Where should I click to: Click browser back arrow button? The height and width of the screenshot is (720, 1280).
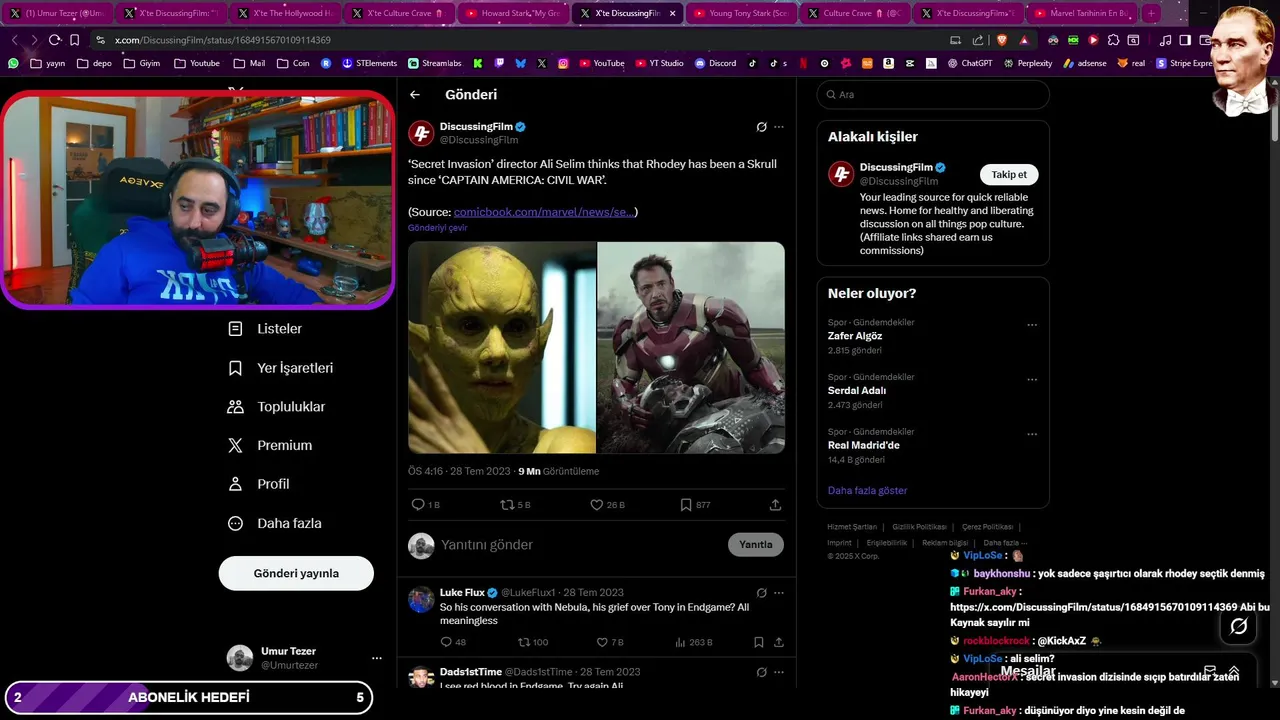[x=14, y=40]
